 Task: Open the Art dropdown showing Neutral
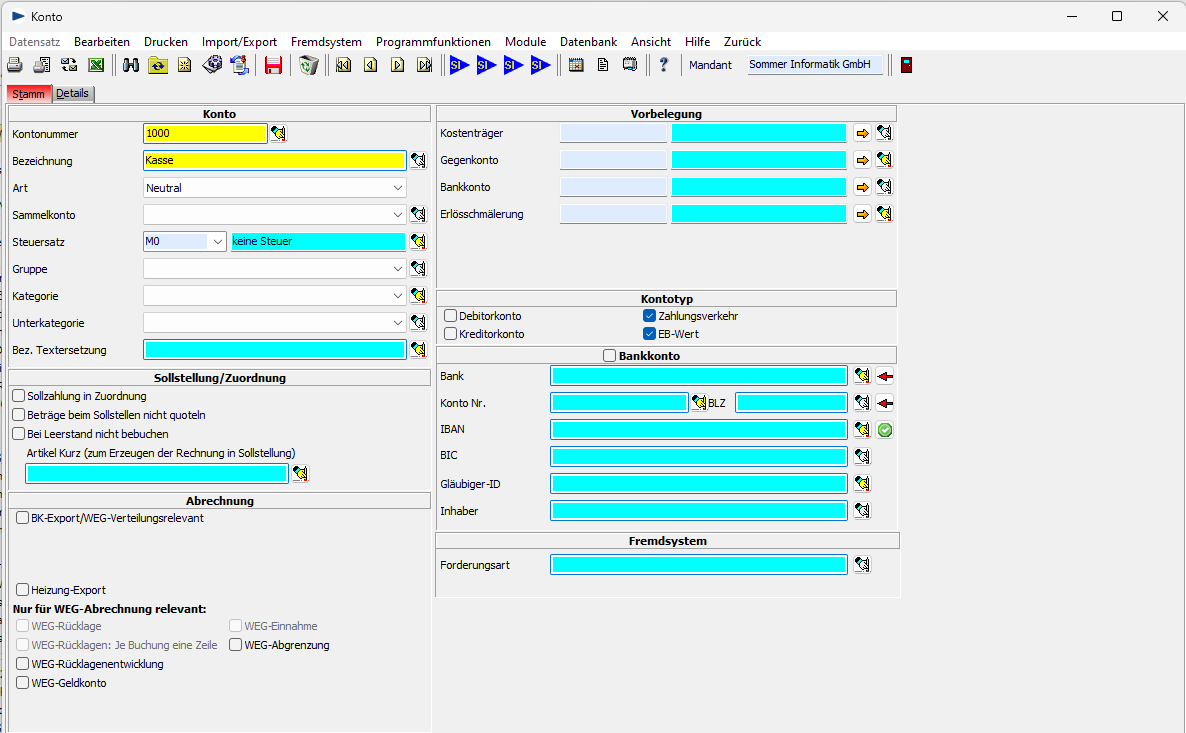click(397, 188)
